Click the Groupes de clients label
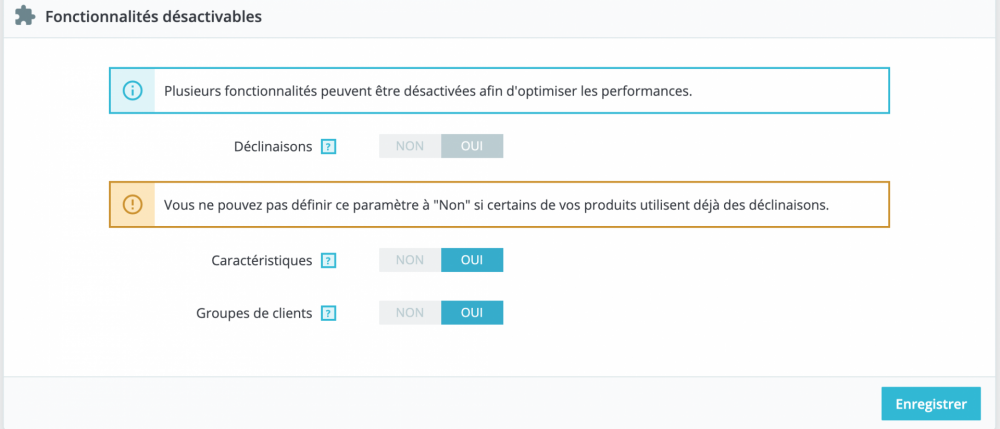The image size is (1000, 429). (254, 313)
